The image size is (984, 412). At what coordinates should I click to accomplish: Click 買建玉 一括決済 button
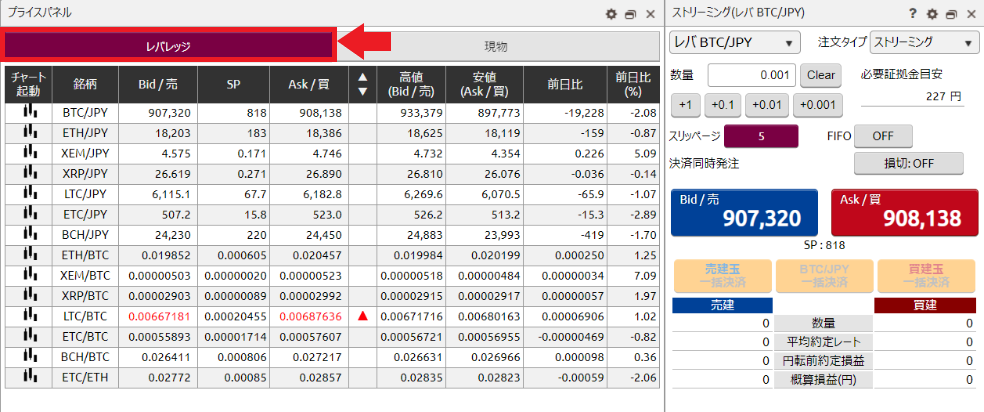[925, 276]
